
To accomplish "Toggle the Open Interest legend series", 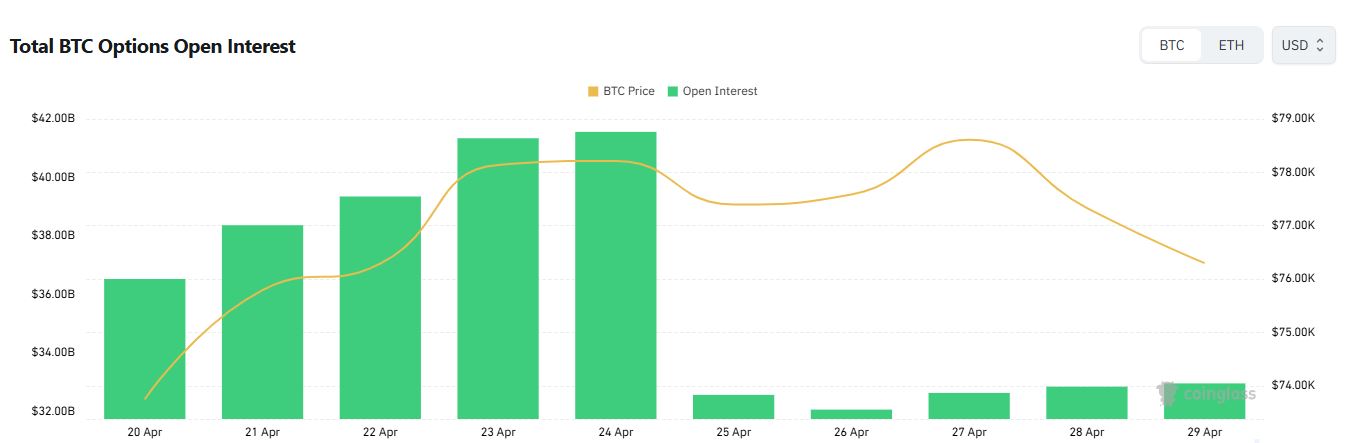I will [719, 91].
